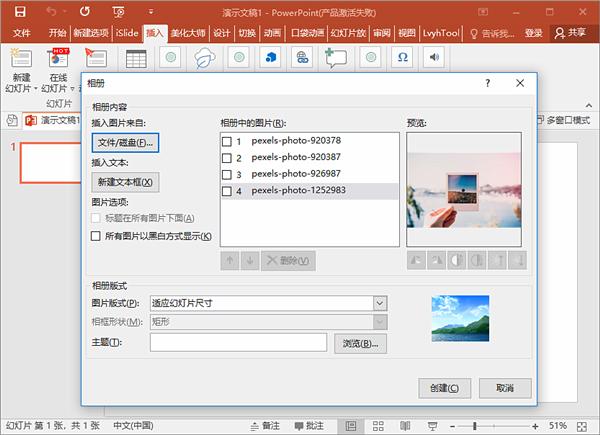Open the LvyhTool tab
The width and height of the screenshot is (600, 435).
441,33
